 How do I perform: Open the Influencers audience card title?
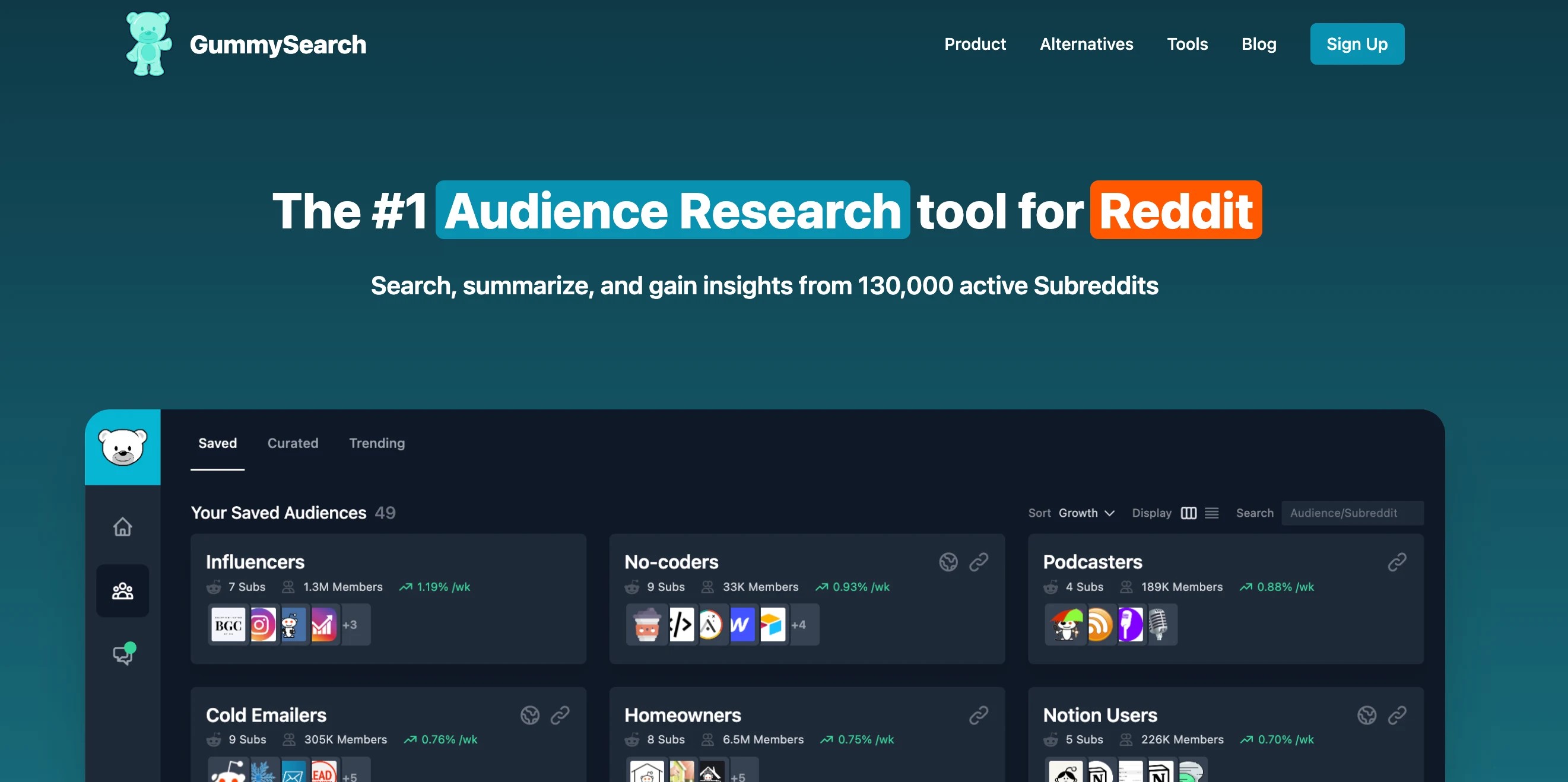point(255,562)
